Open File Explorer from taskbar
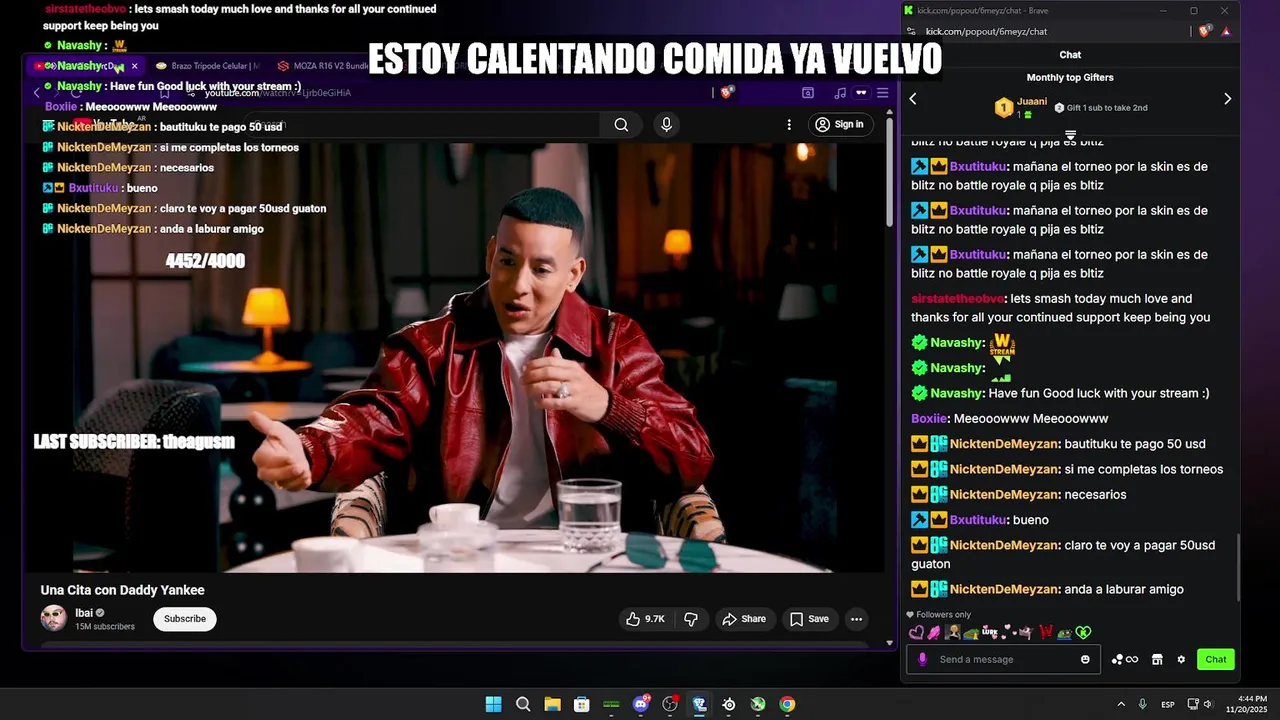The height and width of the screenshot is (720, 1280). 552,704
